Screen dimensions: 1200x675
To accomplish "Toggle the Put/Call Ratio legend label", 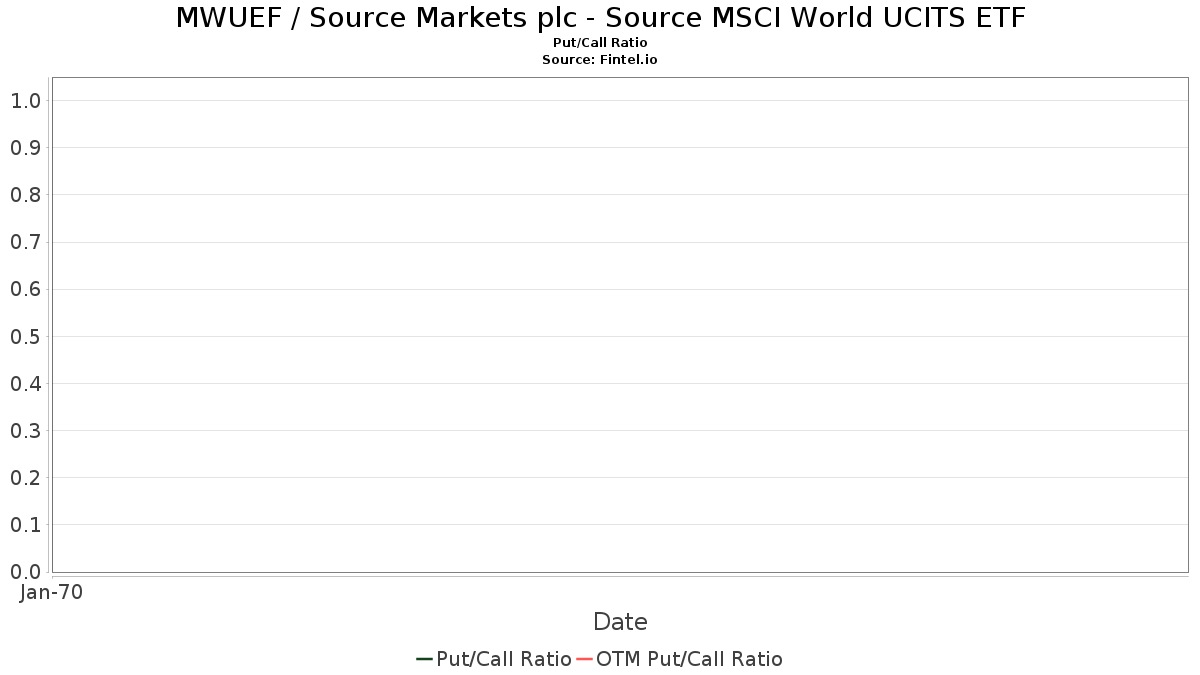I will click(x=503, y=659).
